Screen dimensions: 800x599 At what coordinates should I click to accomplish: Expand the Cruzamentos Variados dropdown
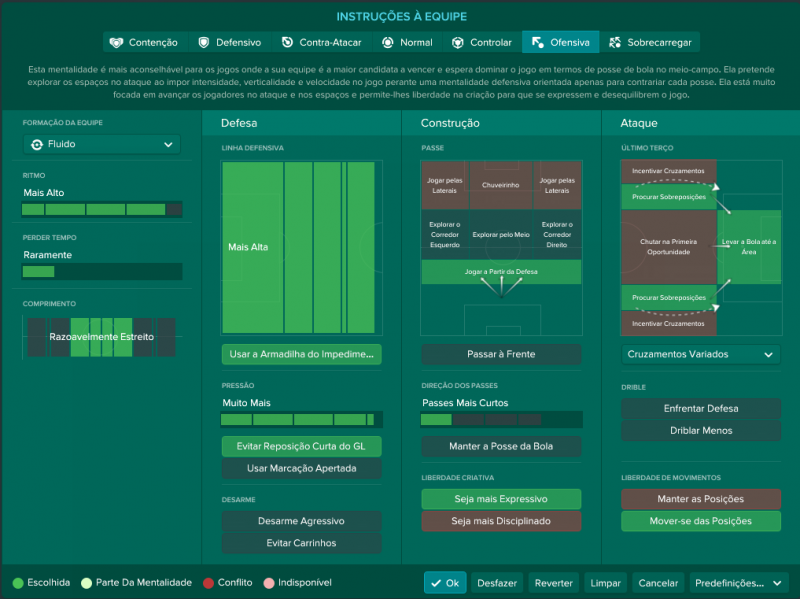point(700,354)
